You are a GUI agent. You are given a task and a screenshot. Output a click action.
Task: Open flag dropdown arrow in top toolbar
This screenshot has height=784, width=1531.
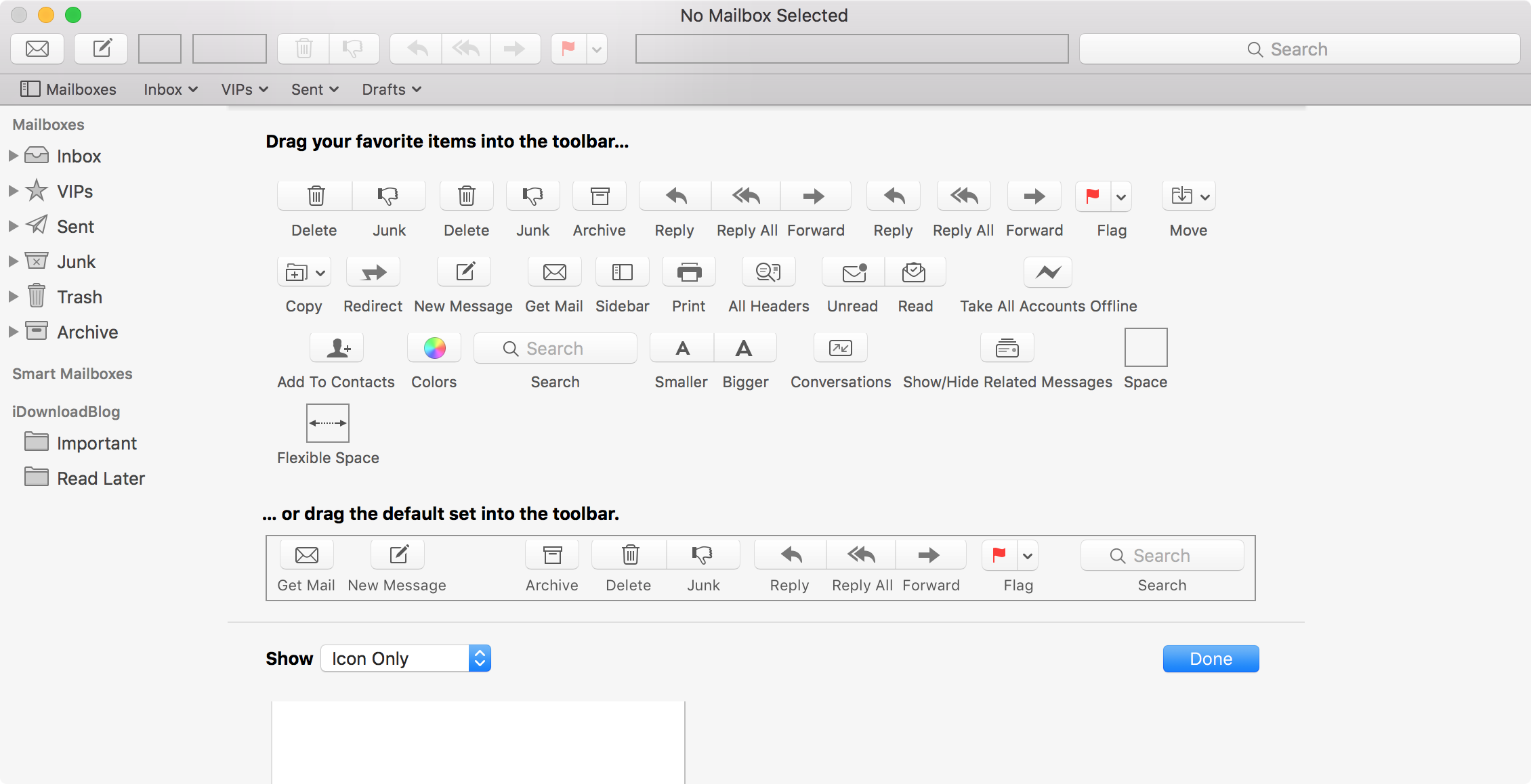(x=597, y=49)
